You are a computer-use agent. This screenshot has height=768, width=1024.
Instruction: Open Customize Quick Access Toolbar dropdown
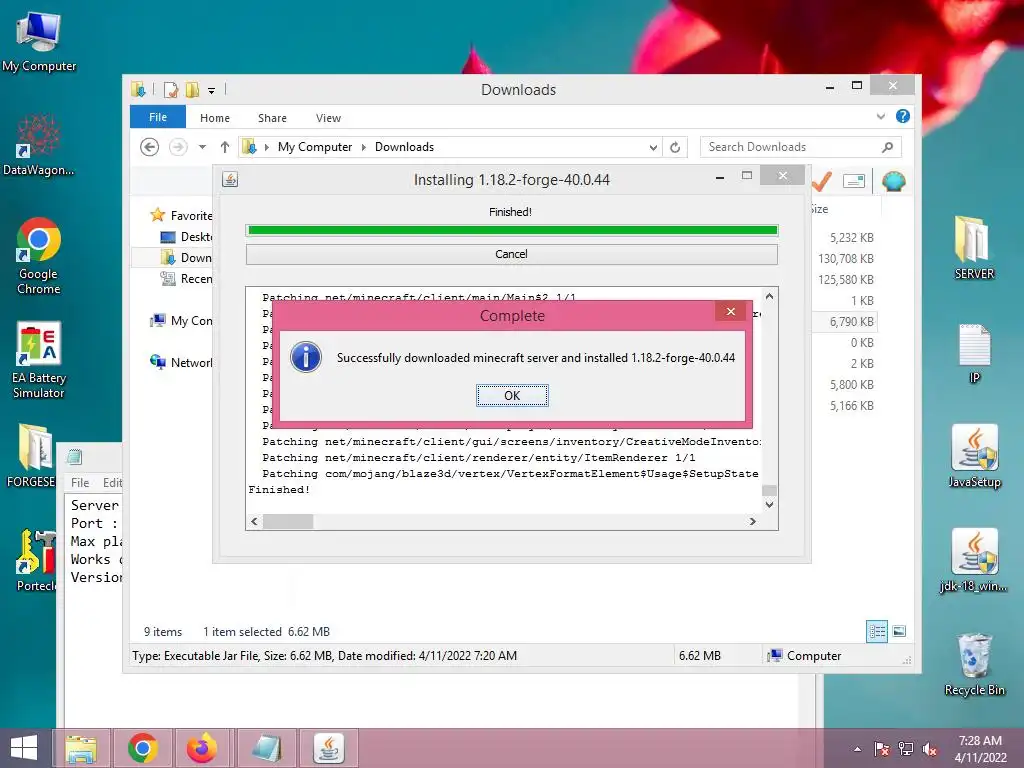coord(212,91)
